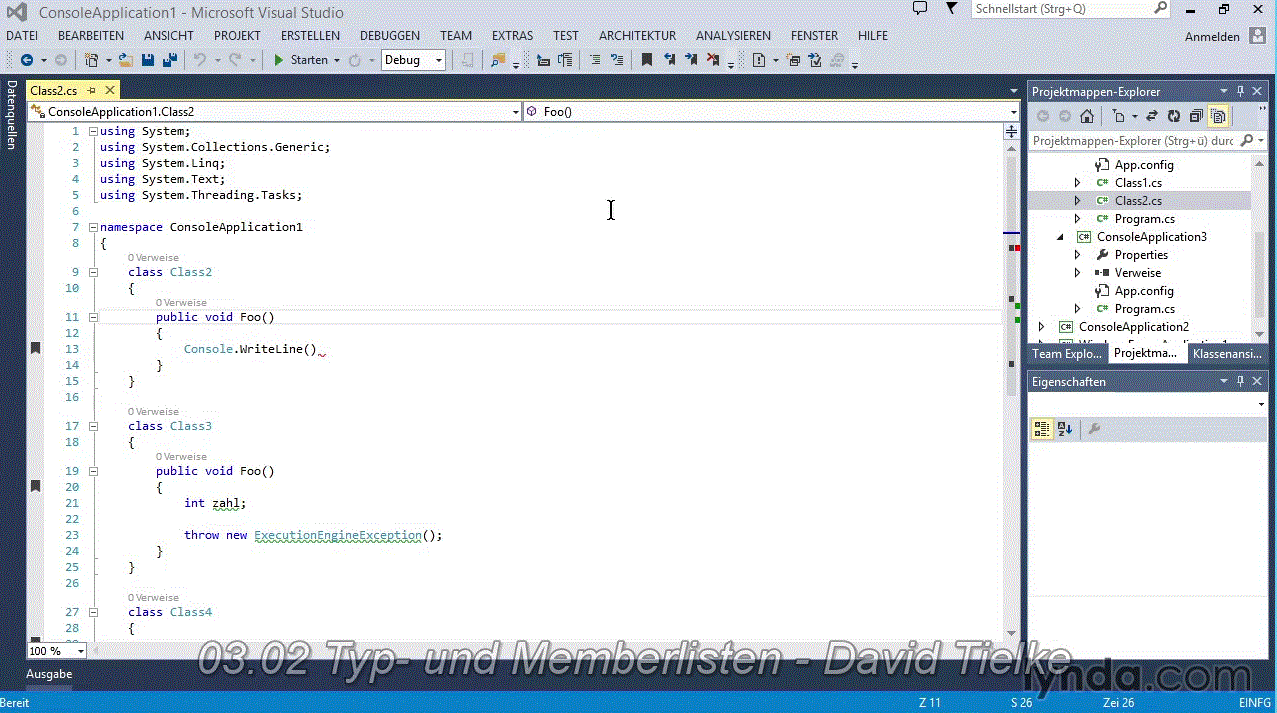
Task: Pin the Projektmappen-Explorer panel
Action: [1241, 91]
